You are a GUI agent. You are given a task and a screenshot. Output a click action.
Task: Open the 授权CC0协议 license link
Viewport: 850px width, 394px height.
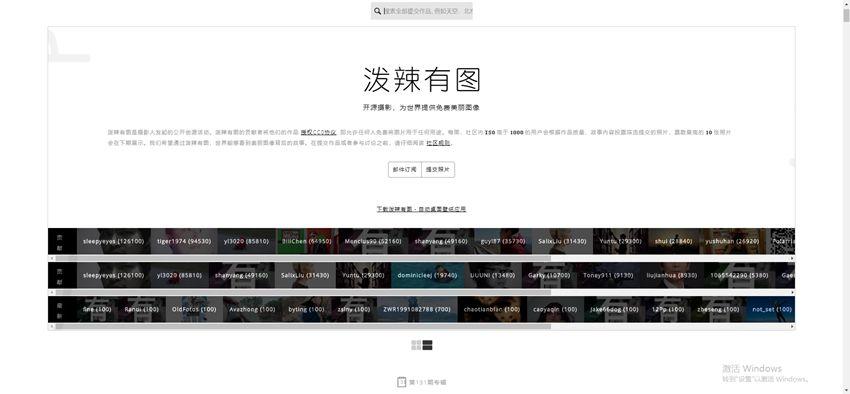(x=319, y=132)
